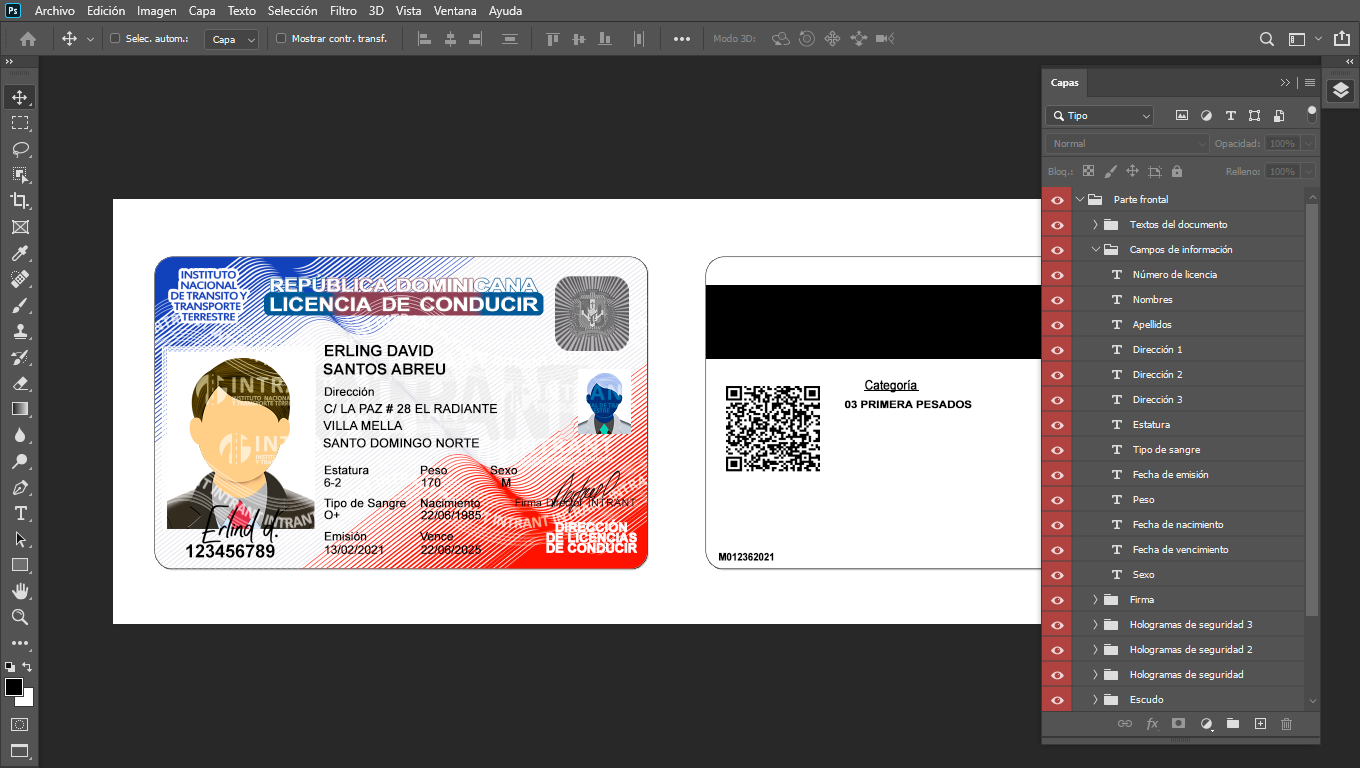The height and width of the screenshot is (768, 1360).
Task: Select the Lasso tool
Action: click(20, 149)
